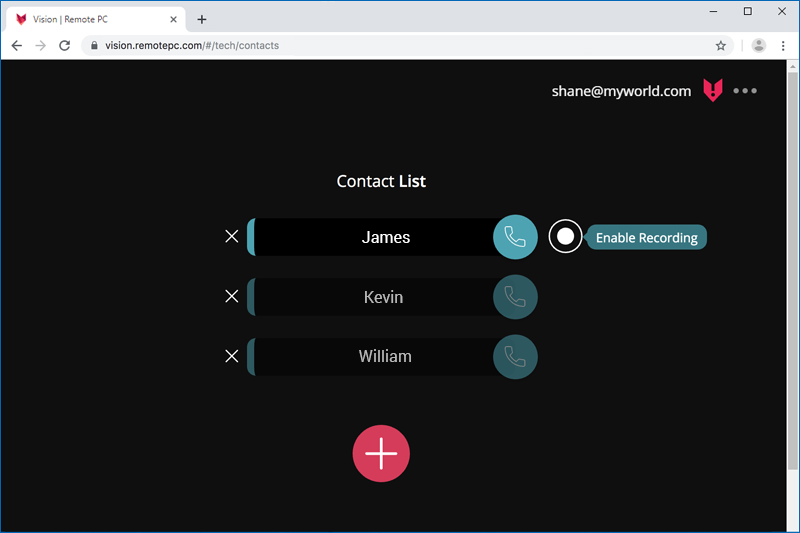Go back in browser history
Image resolution: width=800 pixels, height=533 pixels.
[x=17, y=45]
